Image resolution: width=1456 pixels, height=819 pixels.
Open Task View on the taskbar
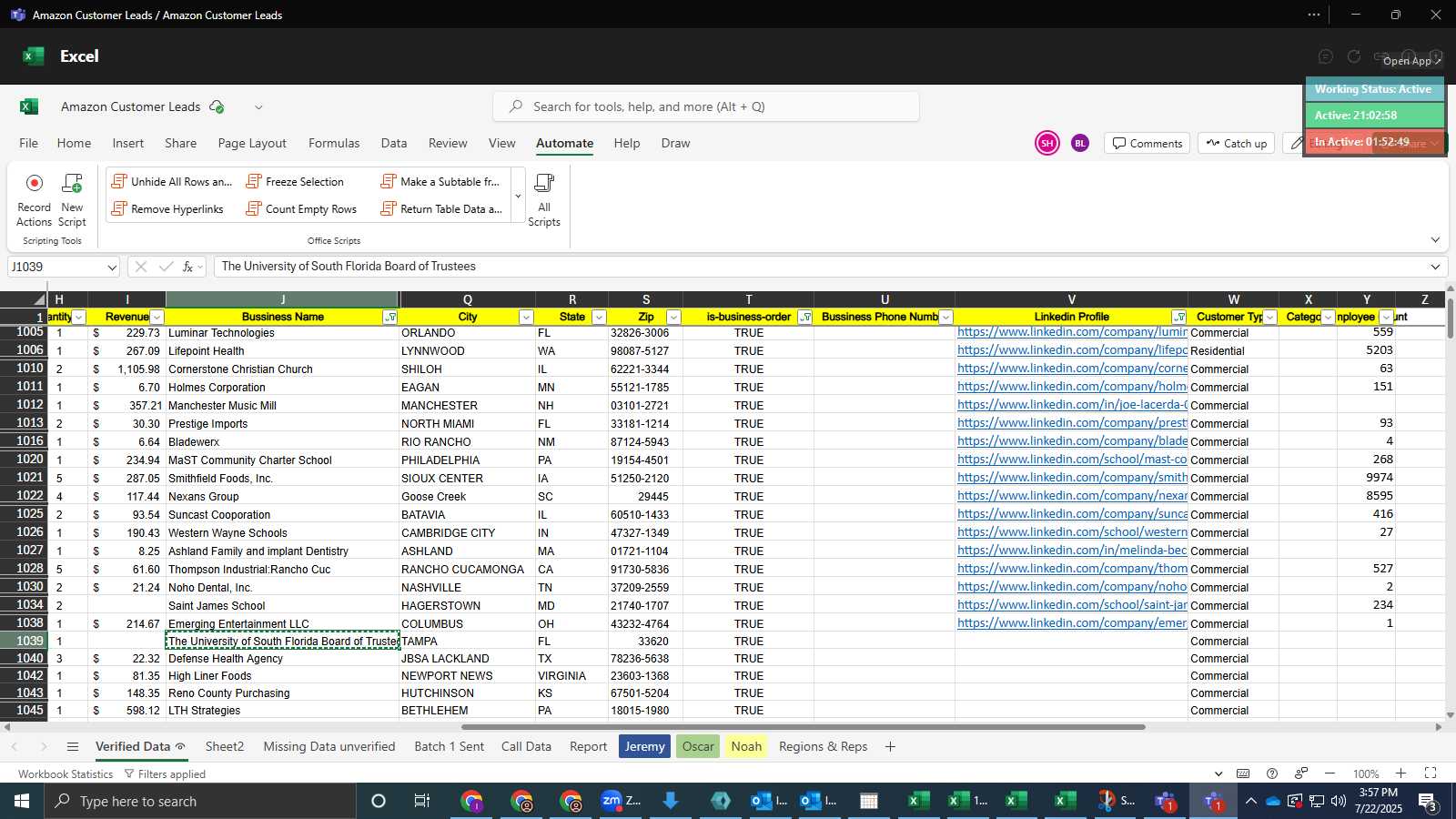[x=421, y=801]
